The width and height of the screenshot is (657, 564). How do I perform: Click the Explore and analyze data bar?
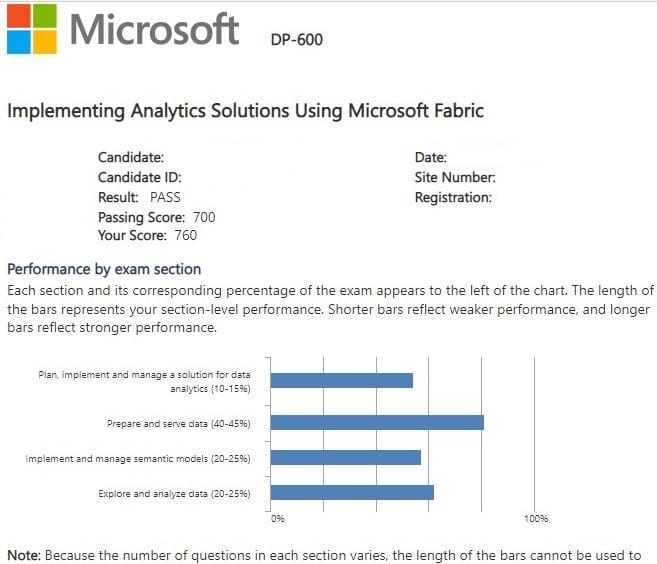(x=352, y=493)
